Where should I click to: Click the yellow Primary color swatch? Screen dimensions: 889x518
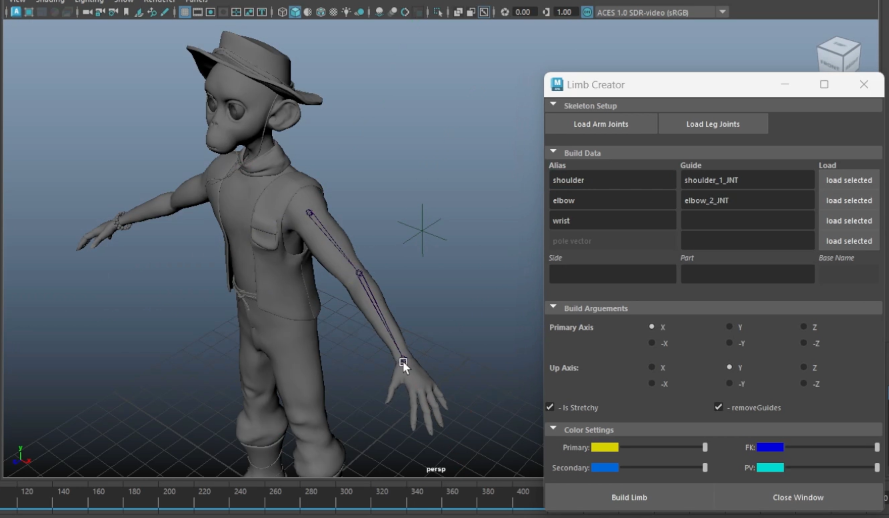click(605, 447)
